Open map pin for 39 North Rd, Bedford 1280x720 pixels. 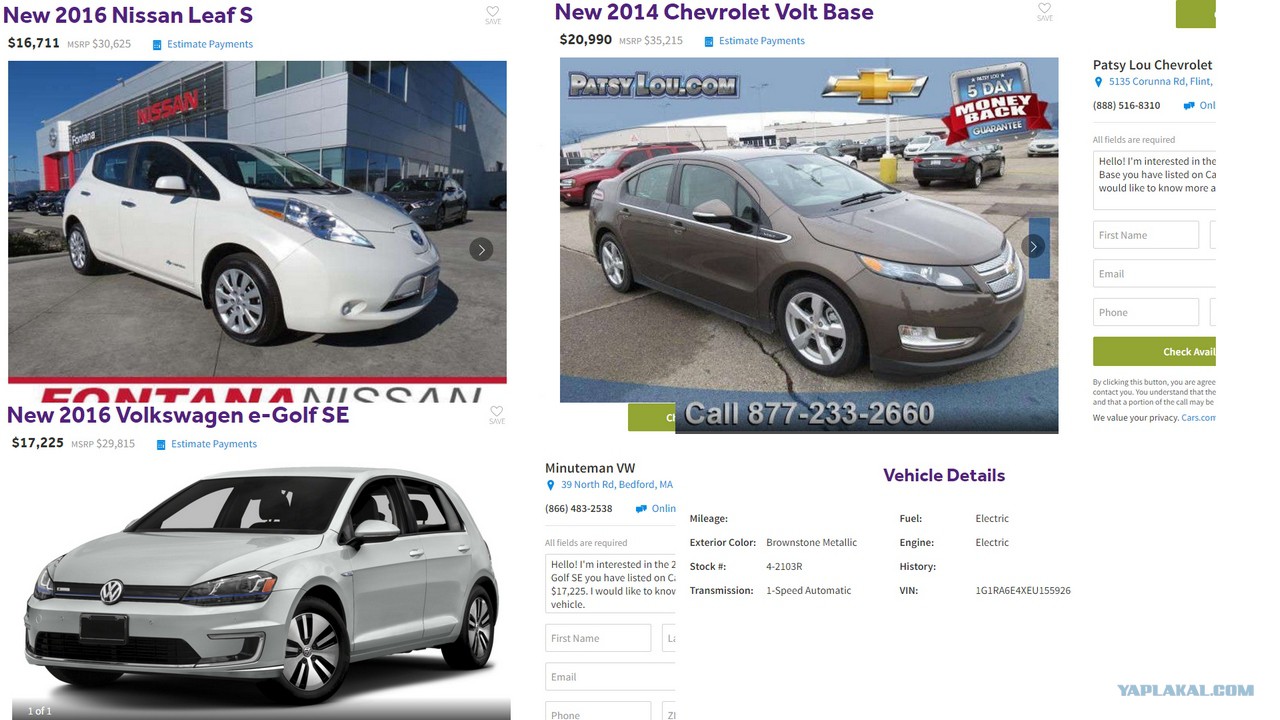tap(550, 485)
